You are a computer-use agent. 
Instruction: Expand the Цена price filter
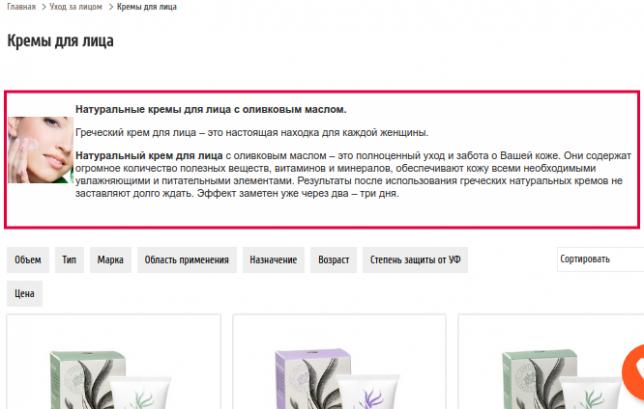point(25,294)
